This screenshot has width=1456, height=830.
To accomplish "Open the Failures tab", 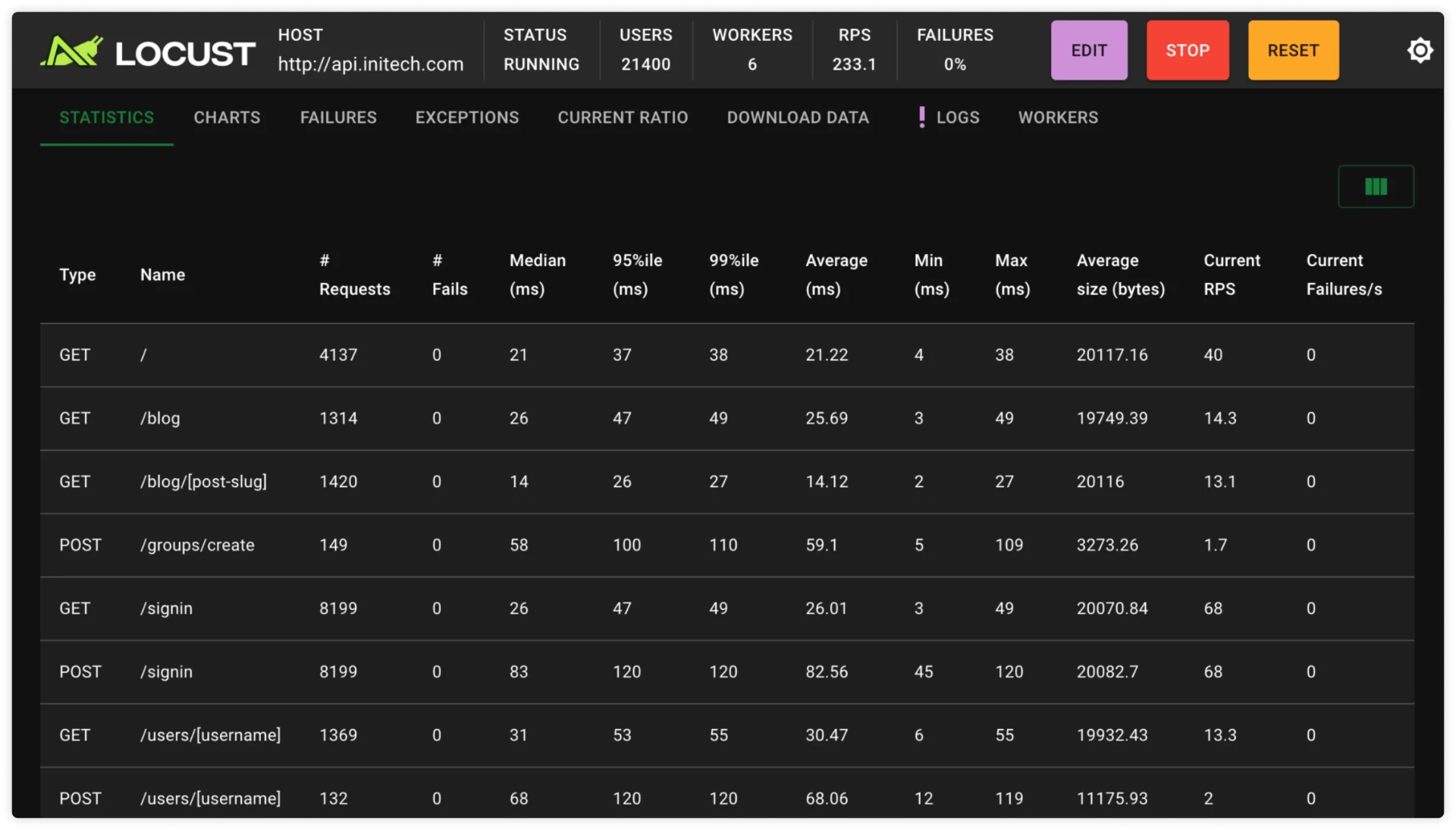I will [338, 118].
